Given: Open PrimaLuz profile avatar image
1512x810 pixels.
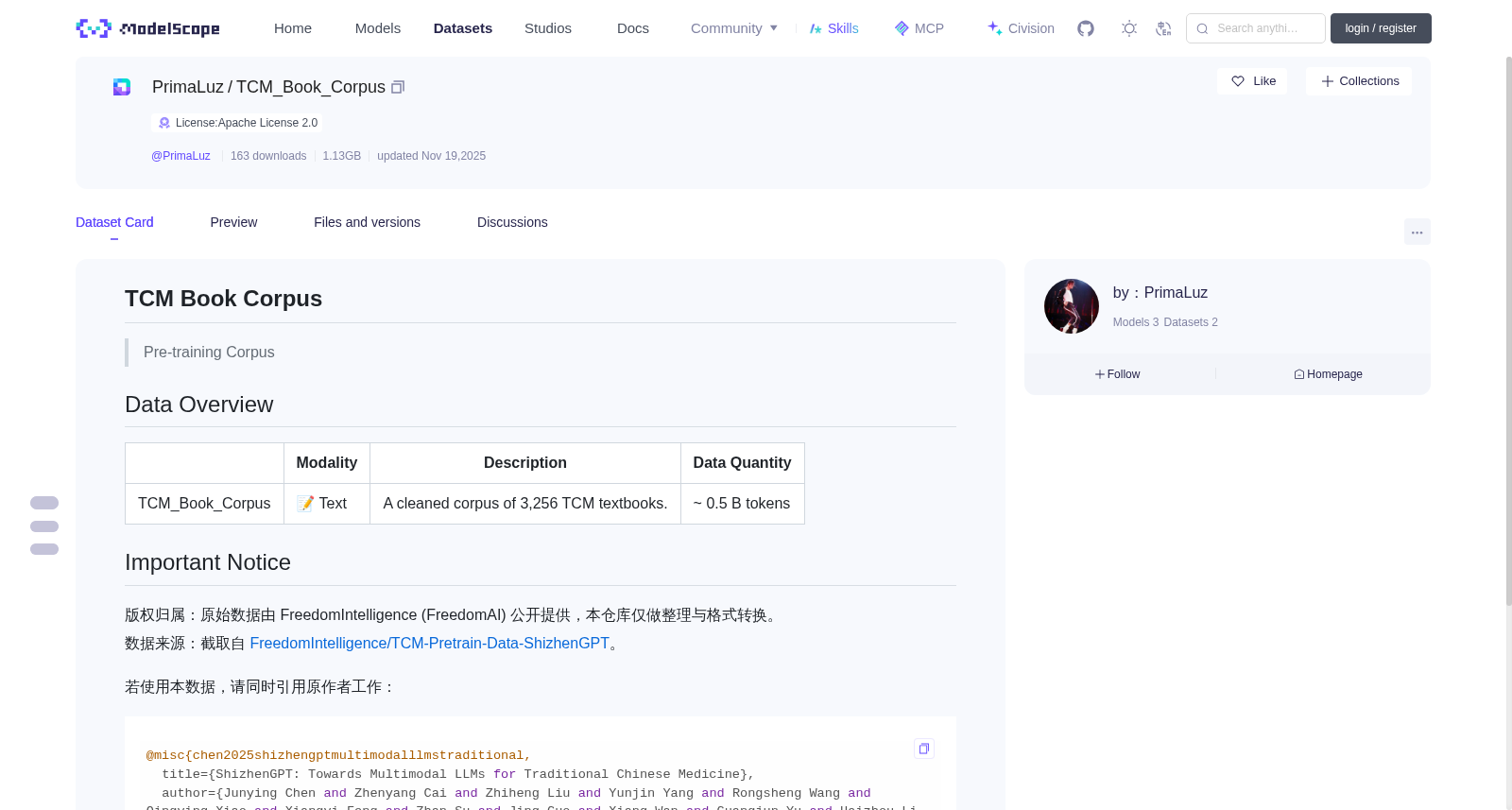Looking at the screenshot, I should tap(1072, 306).
